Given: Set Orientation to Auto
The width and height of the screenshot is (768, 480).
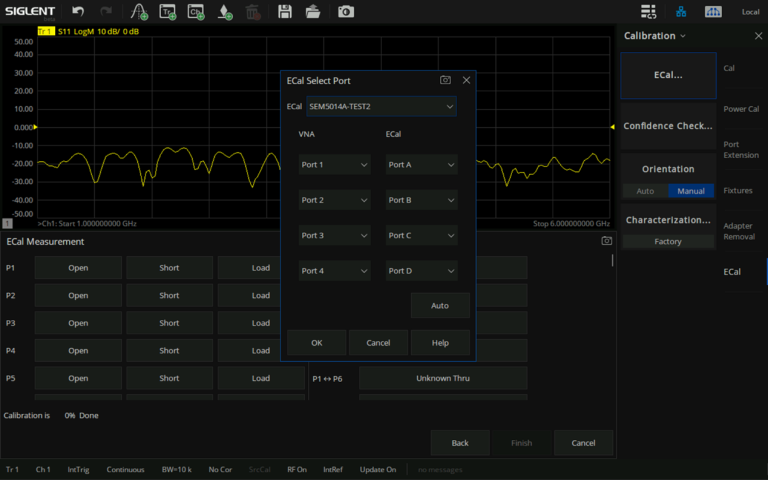Looking at the screenshot, I should click(x=645, y=191).
